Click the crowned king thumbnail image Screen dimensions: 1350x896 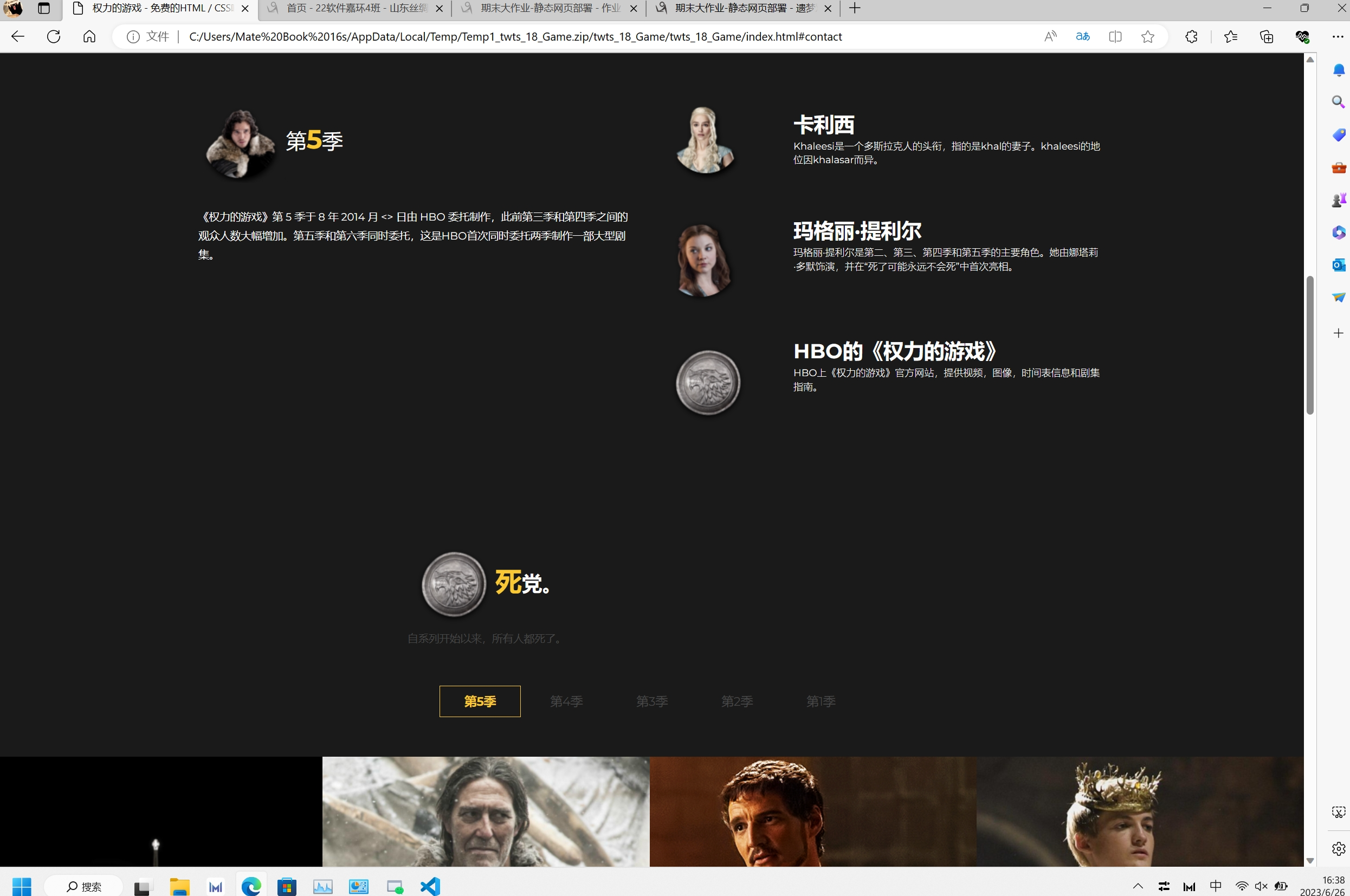(1139, 811)
